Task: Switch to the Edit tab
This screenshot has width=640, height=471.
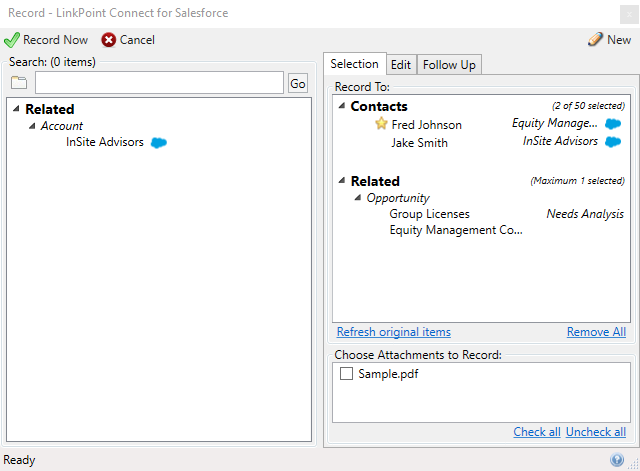Action: click(x=401, y=64)
